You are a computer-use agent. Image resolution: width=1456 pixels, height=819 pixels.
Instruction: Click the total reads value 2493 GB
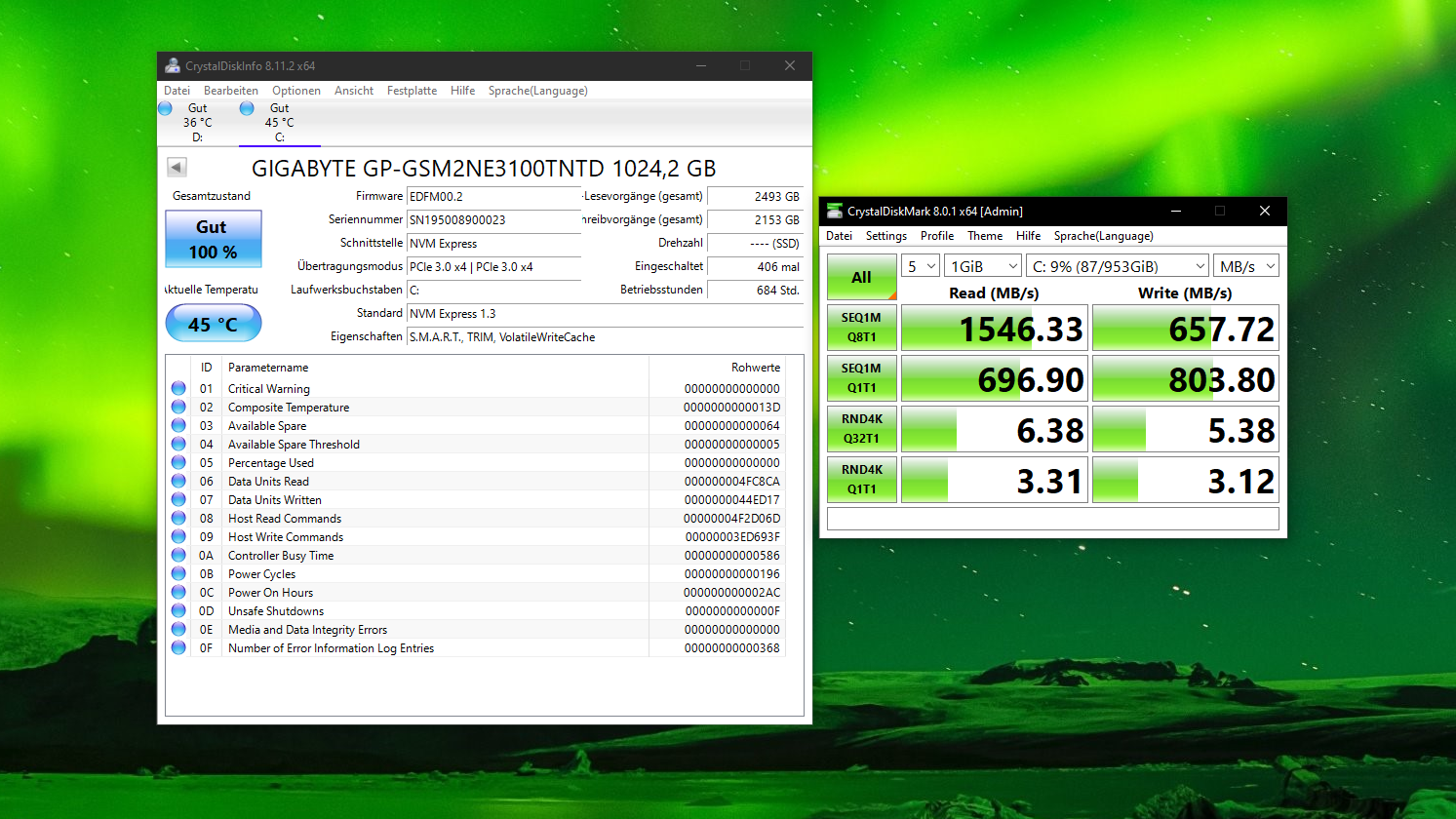[x=756, y=196]
